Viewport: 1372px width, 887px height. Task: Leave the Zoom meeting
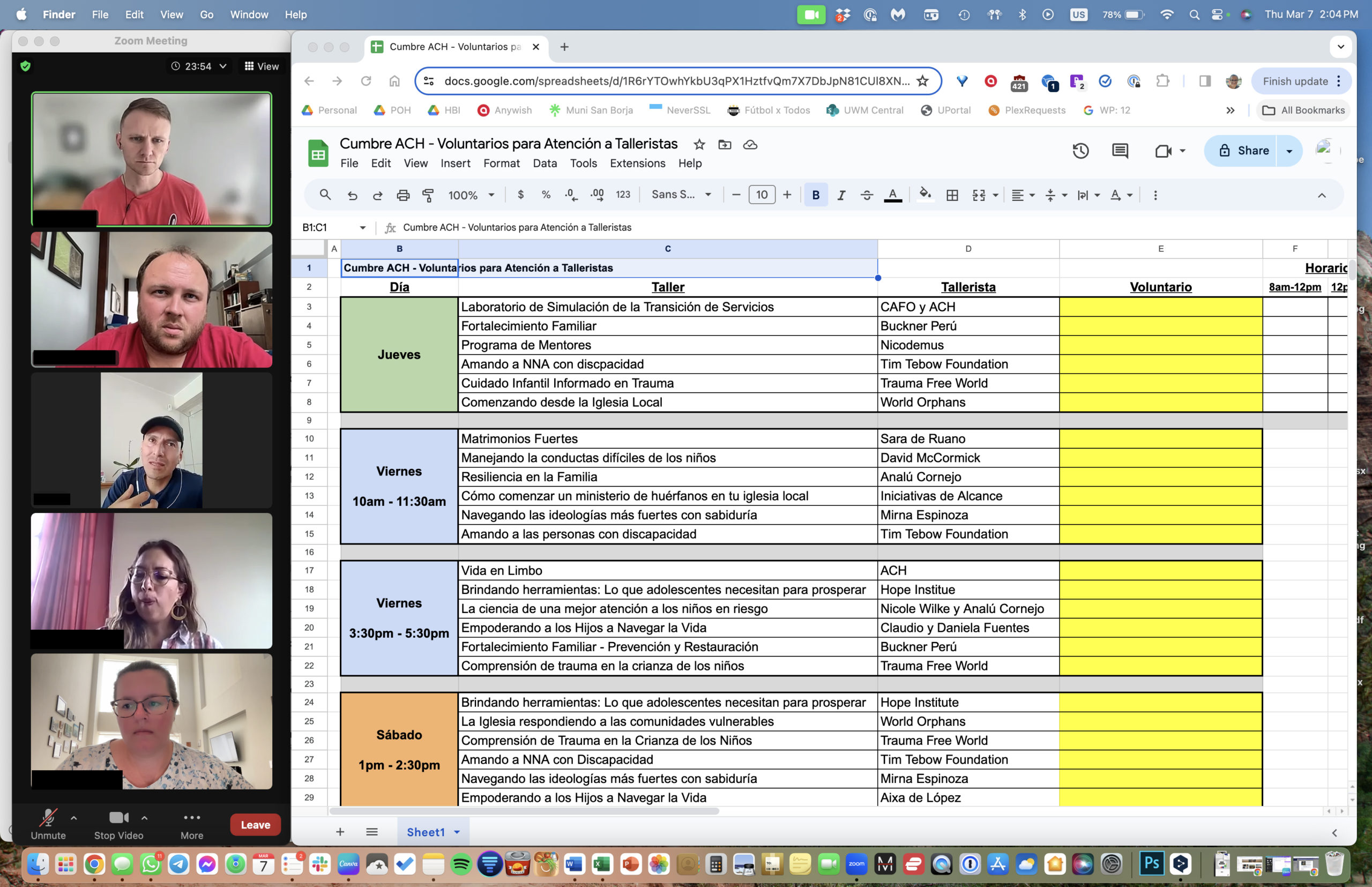255,824
